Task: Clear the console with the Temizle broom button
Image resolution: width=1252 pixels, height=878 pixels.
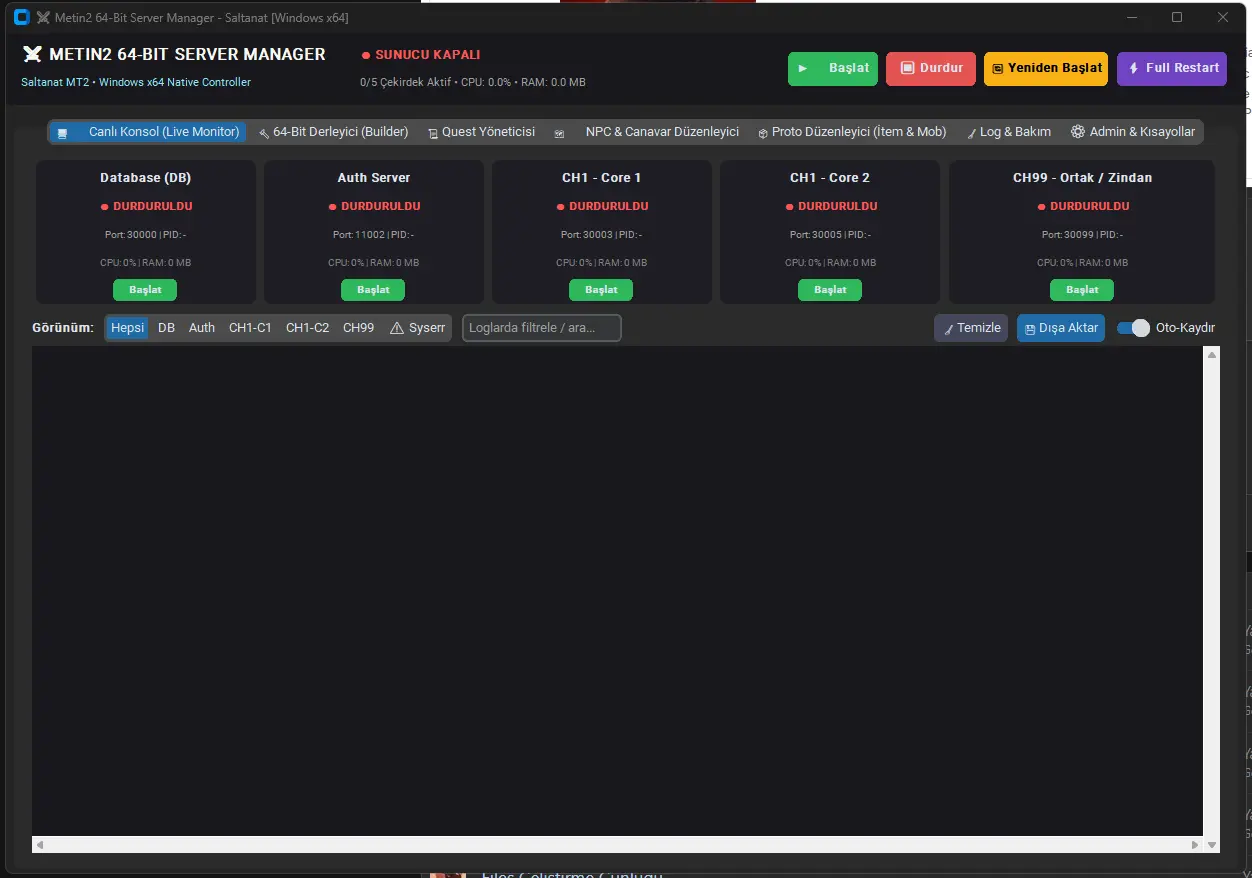Action: (x=971, y=328)
